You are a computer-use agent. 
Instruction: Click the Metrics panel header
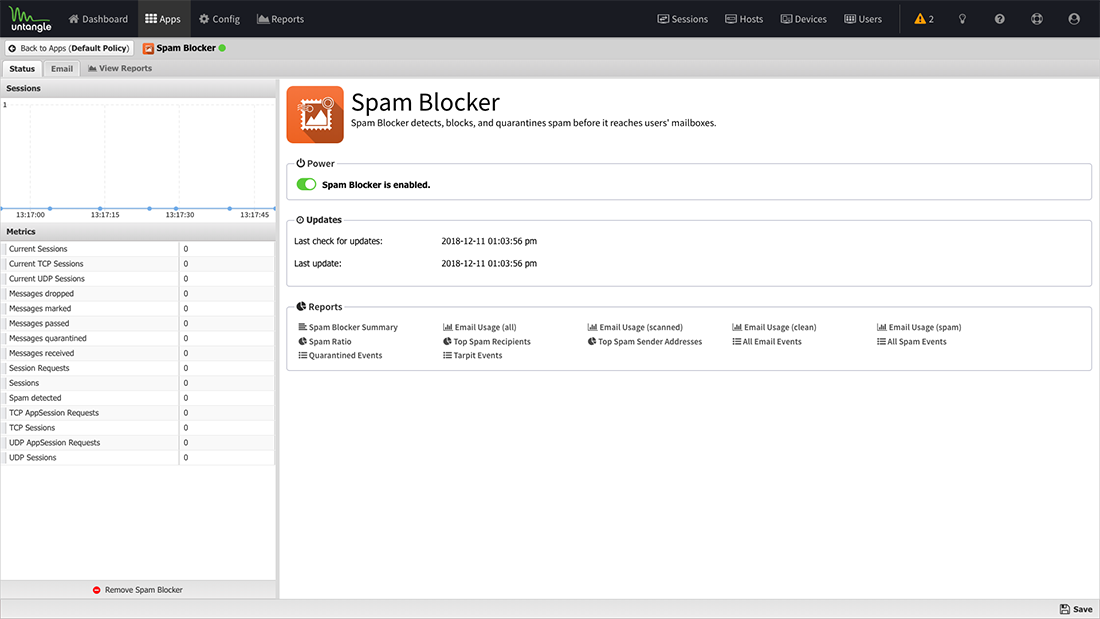click(x=138, y=232)
